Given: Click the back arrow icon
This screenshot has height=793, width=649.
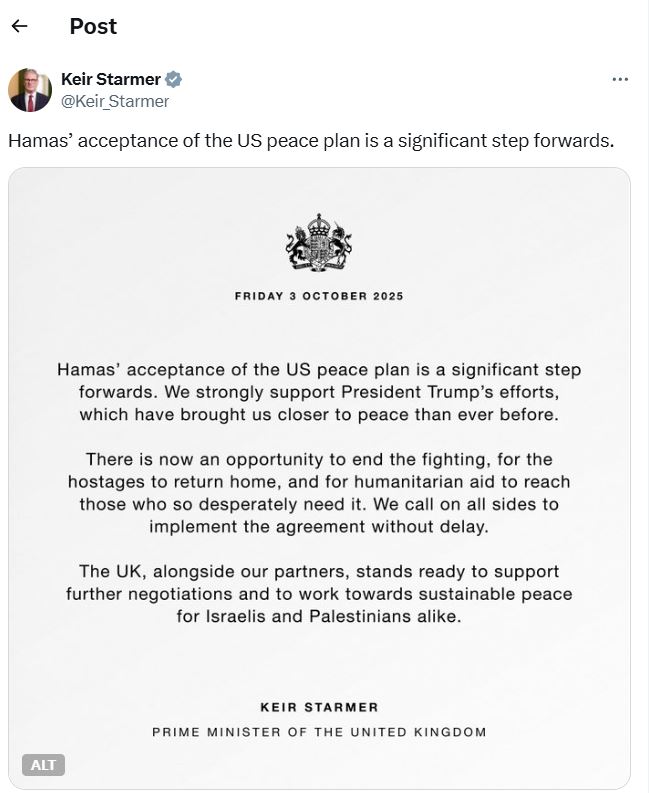Looking at the screenshot, I should click(19, 27).
